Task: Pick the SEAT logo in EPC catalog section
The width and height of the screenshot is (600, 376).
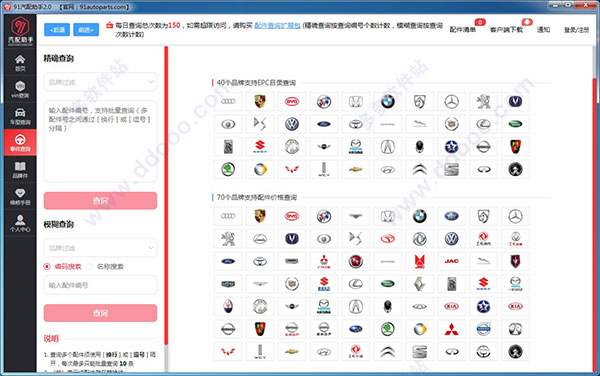Action: click(452, 169)
